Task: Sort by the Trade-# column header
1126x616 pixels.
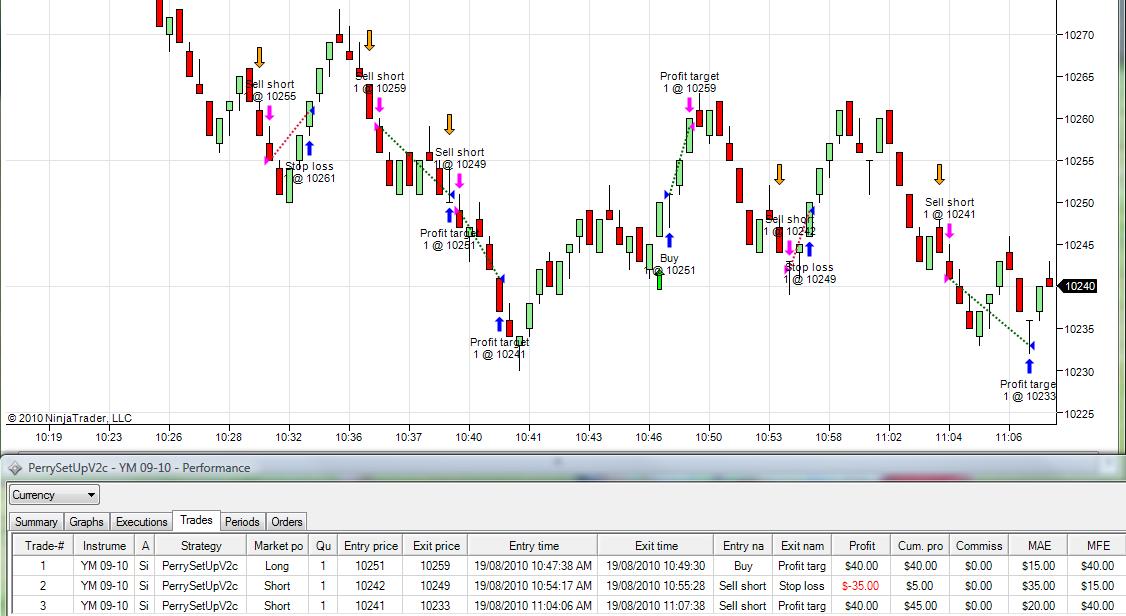Action: tap(44, 546)
